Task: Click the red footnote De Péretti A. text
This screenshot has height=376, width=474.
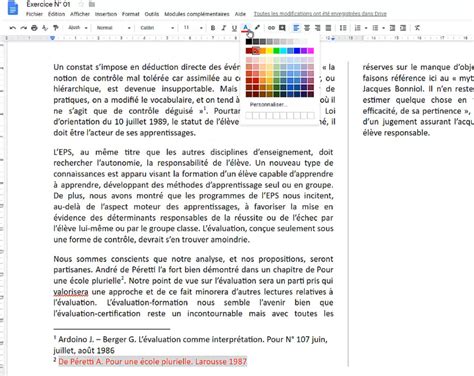Action: click(153, 361)
